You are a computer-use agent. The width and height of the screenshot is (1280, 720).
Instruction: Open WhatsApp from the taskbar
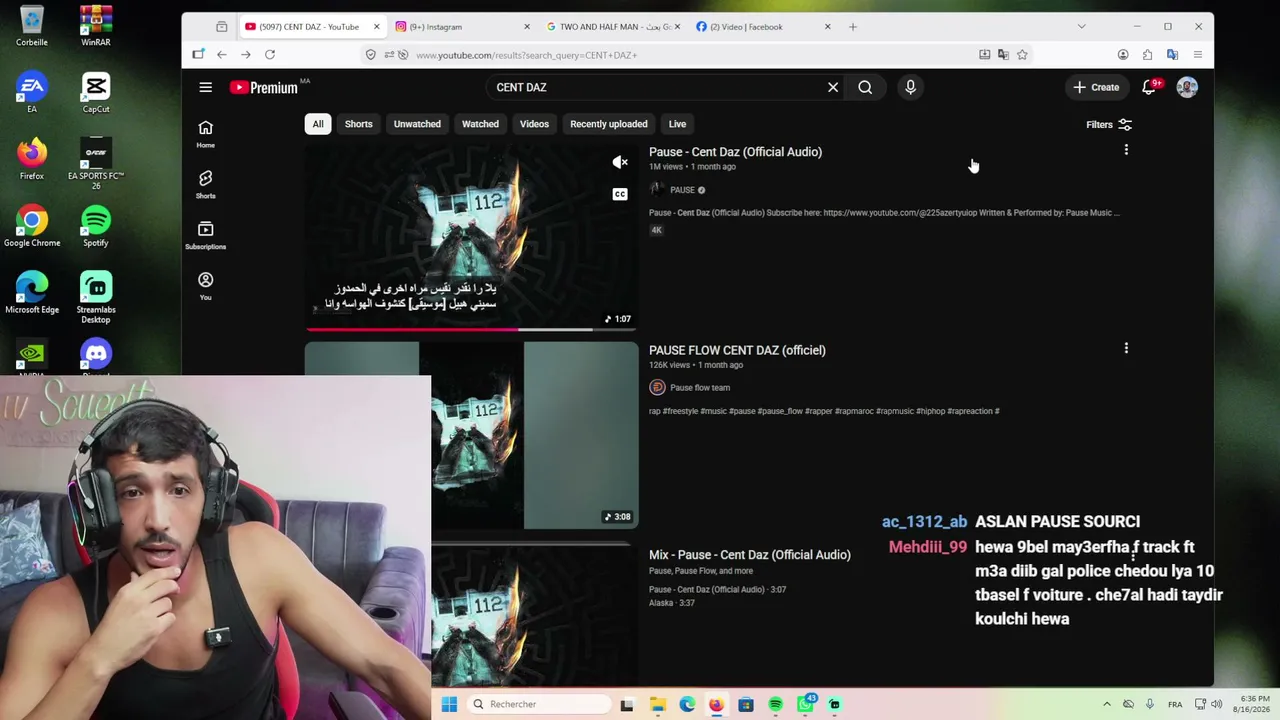[x=806, y=704]
